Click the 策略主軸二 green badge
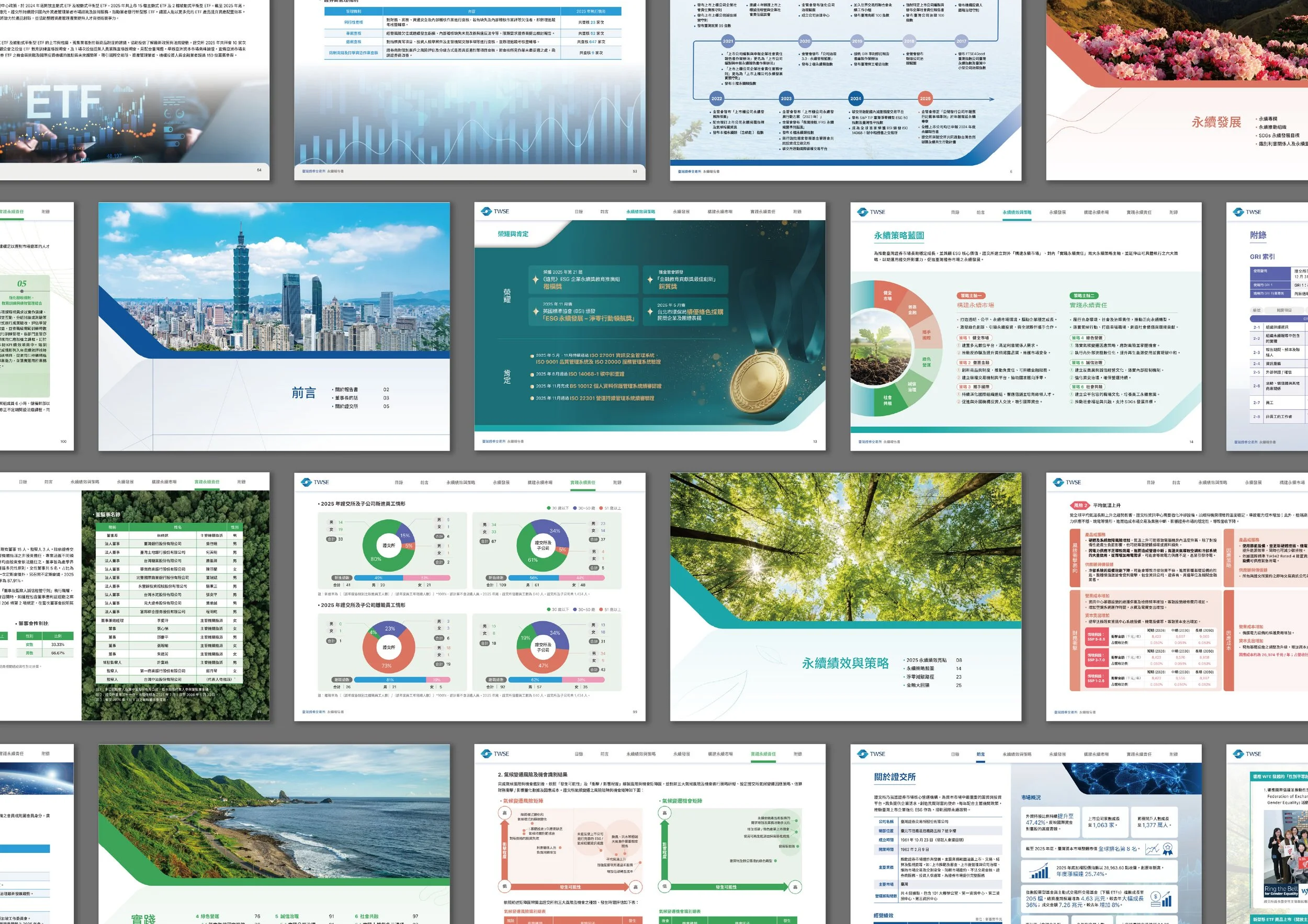 [x=1084, y=295]
